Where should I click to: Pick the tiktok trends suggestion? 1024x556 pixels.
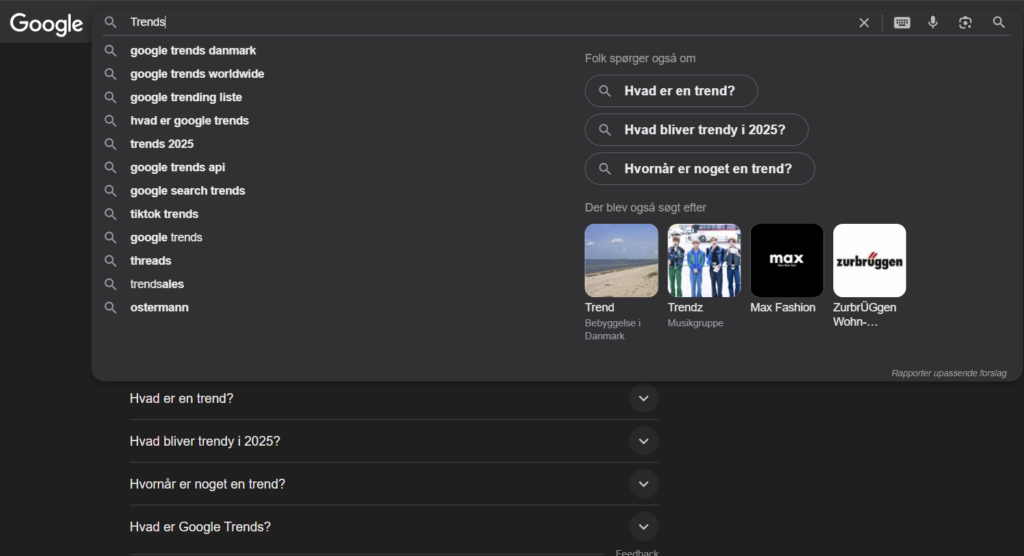pyautogui.click(x=164, y=214)
